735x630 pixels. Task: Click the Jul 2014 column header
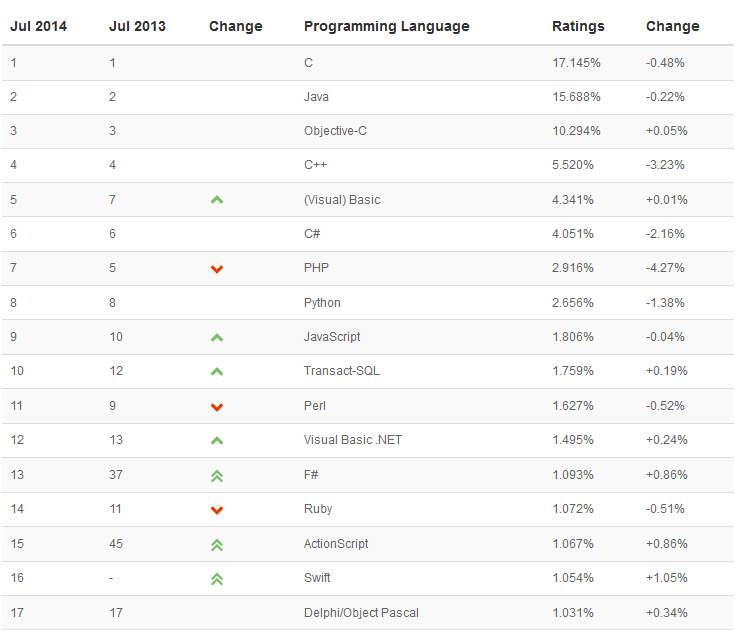click(38, 26)
